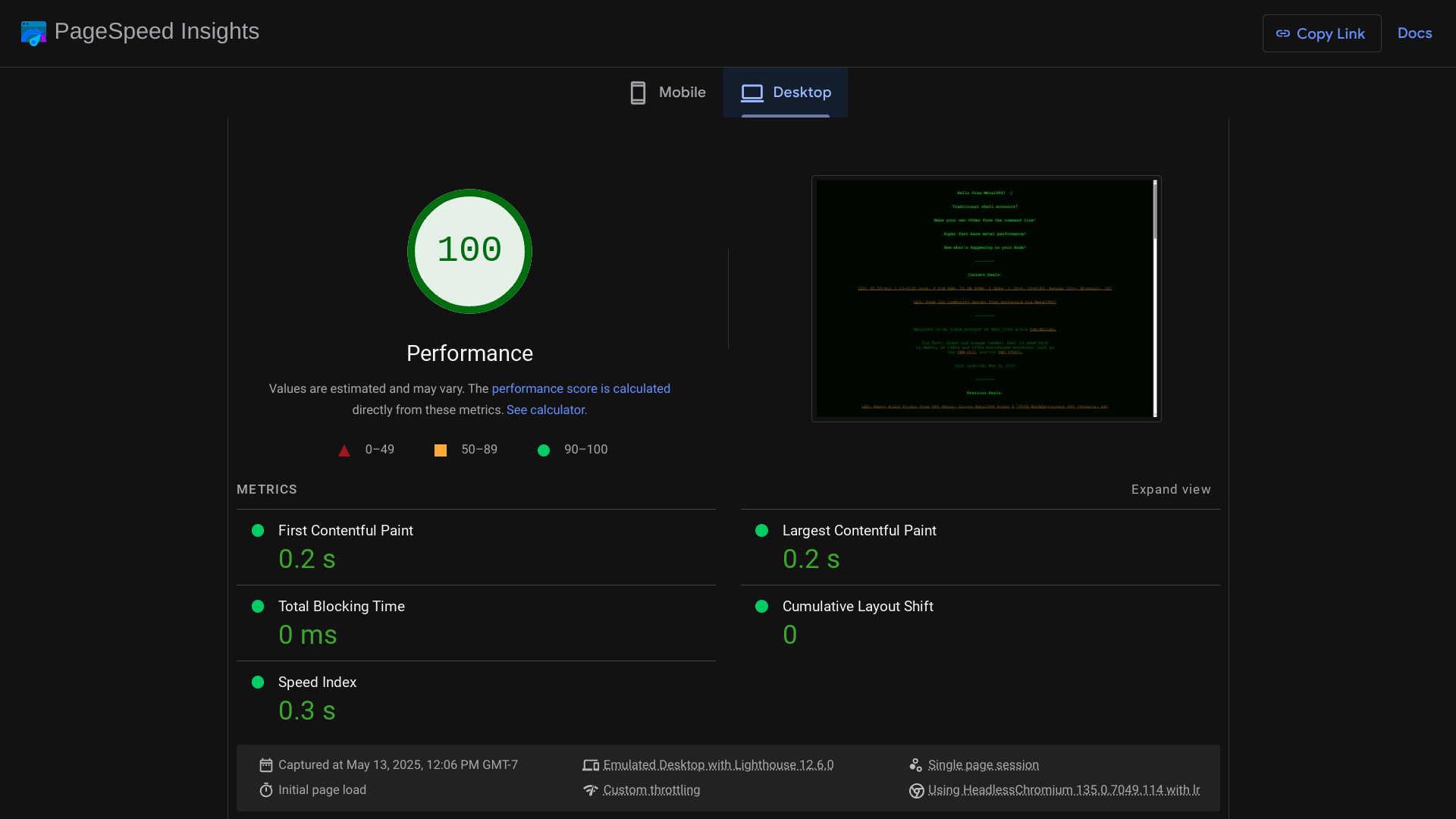The image size is (1456, 819).
Task: Click the METRICS section heading
Action: click(x=267, y=489)
